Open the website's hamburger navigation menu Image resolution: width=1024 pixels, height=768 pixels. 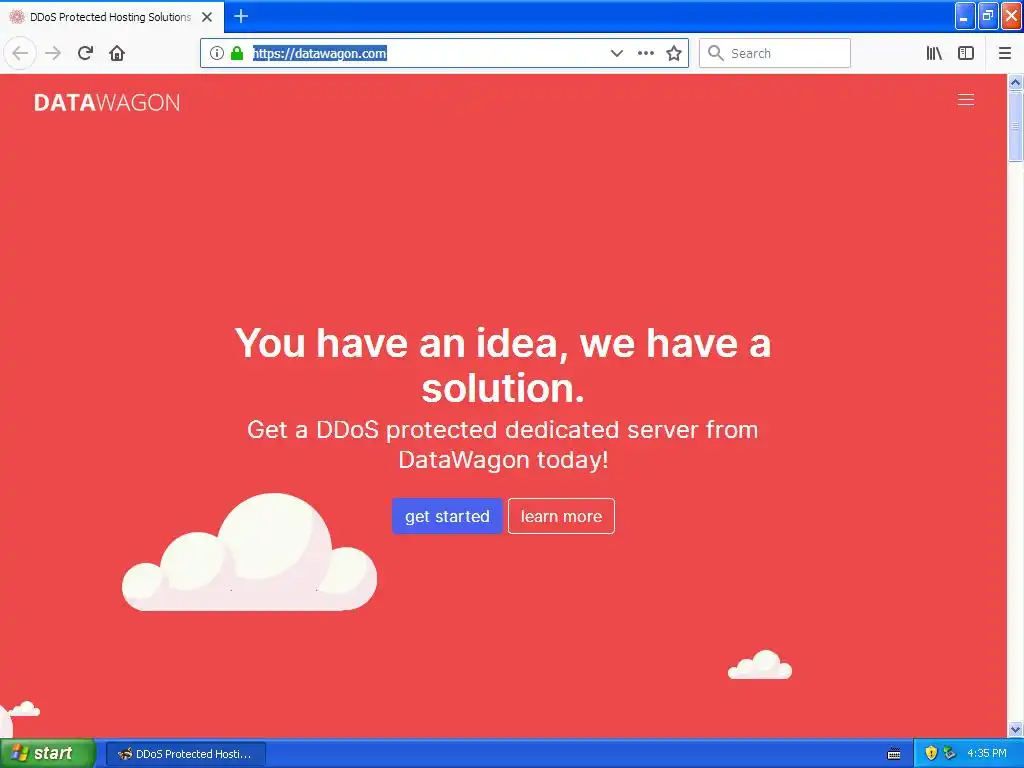pyautogui.click(x=966, y=99)
